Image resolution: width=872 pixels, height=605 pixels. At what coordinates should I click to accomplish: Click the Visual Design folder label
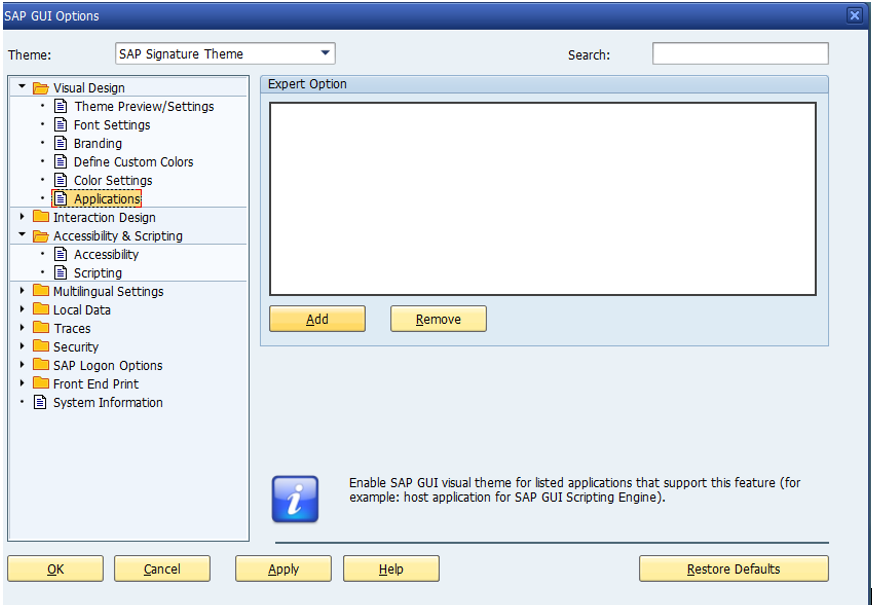89,88
